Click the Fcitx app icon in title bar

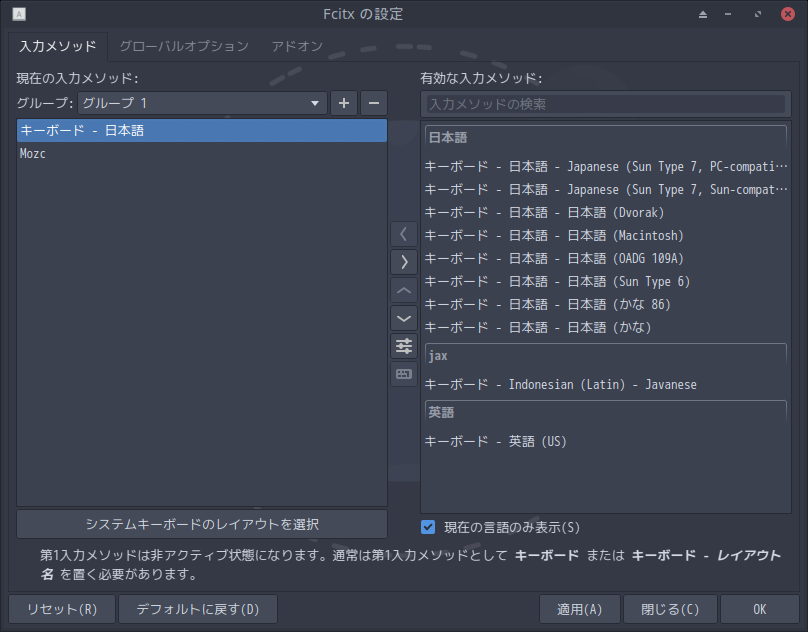point(19,14)
